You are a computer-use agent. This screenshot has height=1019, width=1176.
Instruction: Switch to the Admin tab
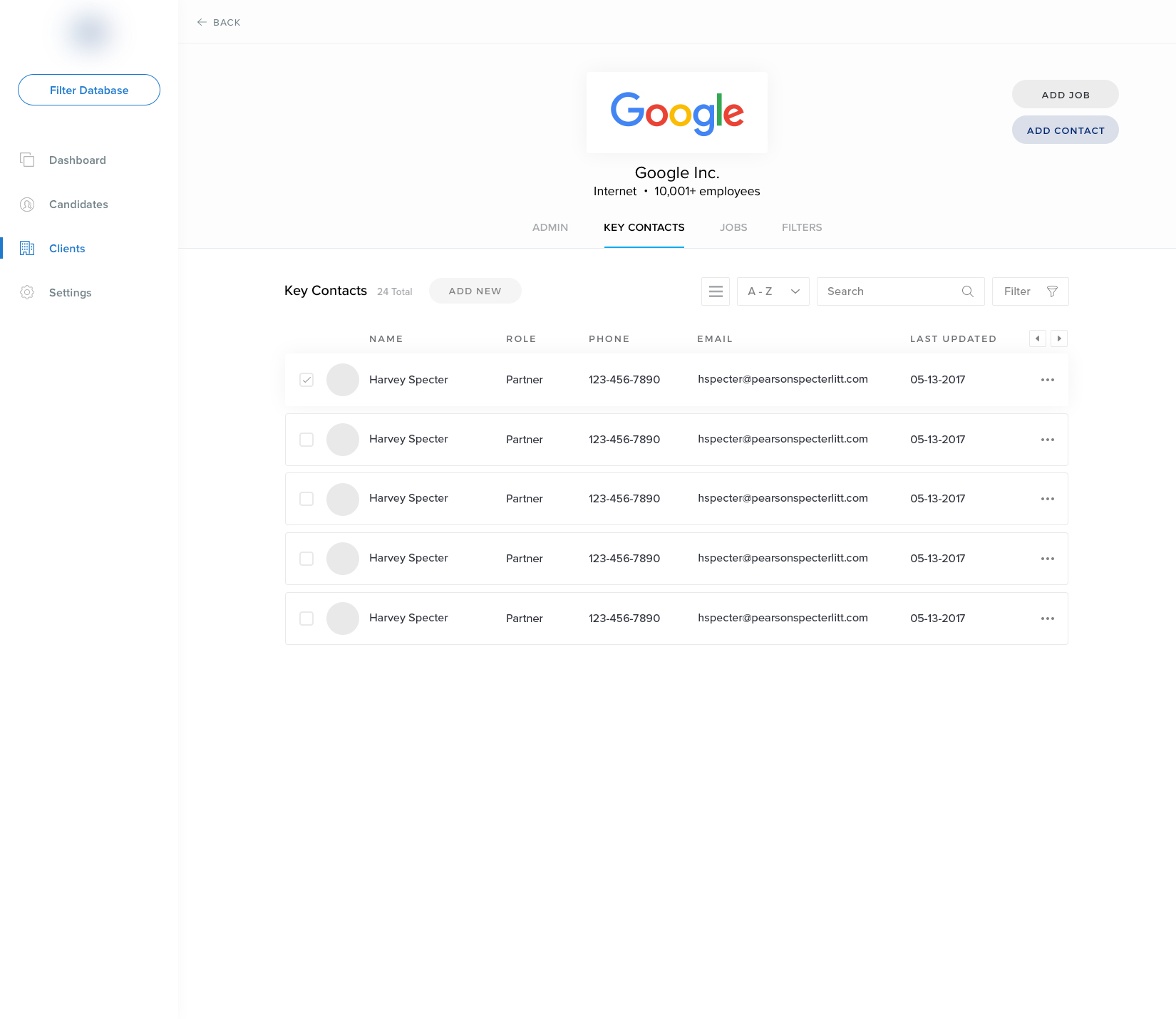click(550, 227)
